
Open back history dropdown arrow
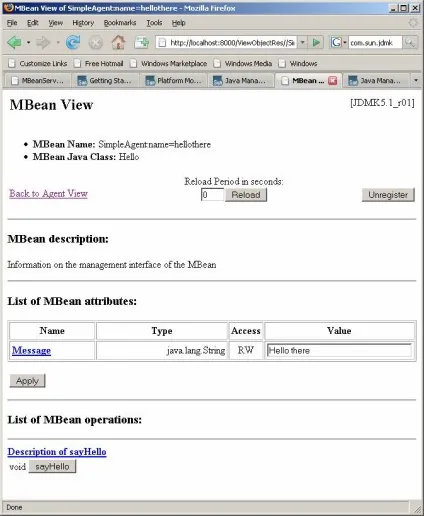28,43
